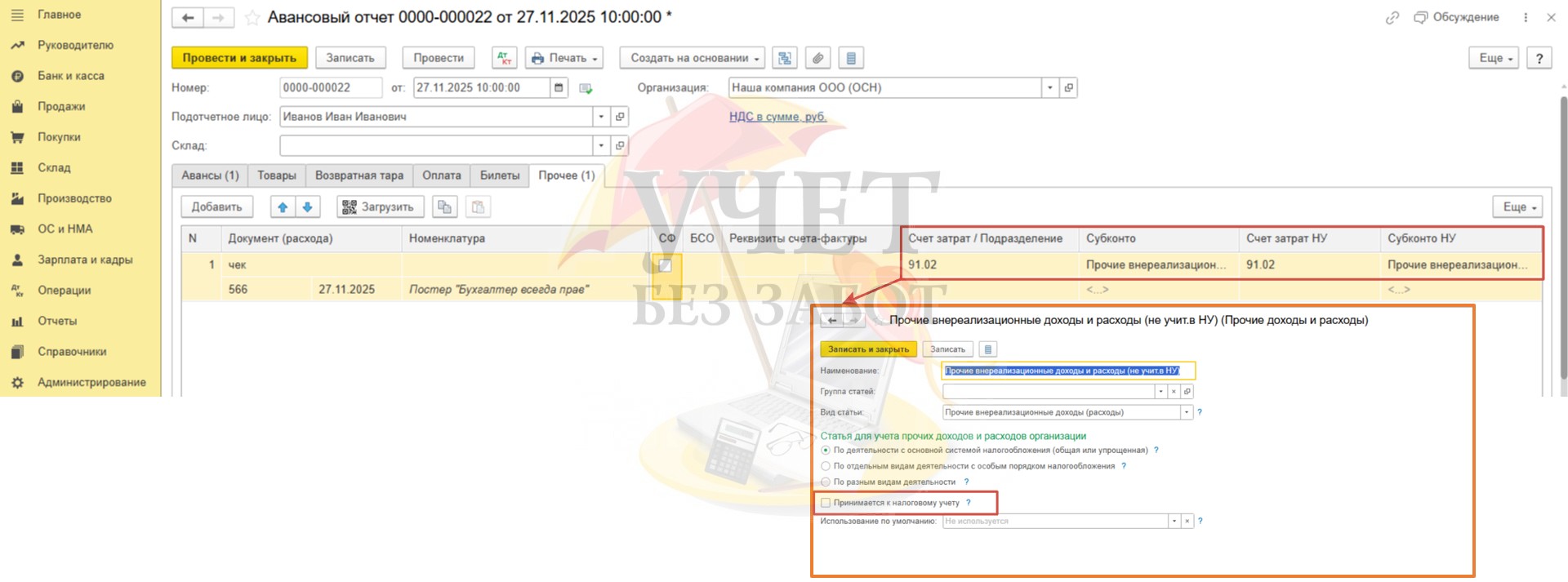
Task: Expand the Подотчетное лицо dropdown
Action: [601, 117]
